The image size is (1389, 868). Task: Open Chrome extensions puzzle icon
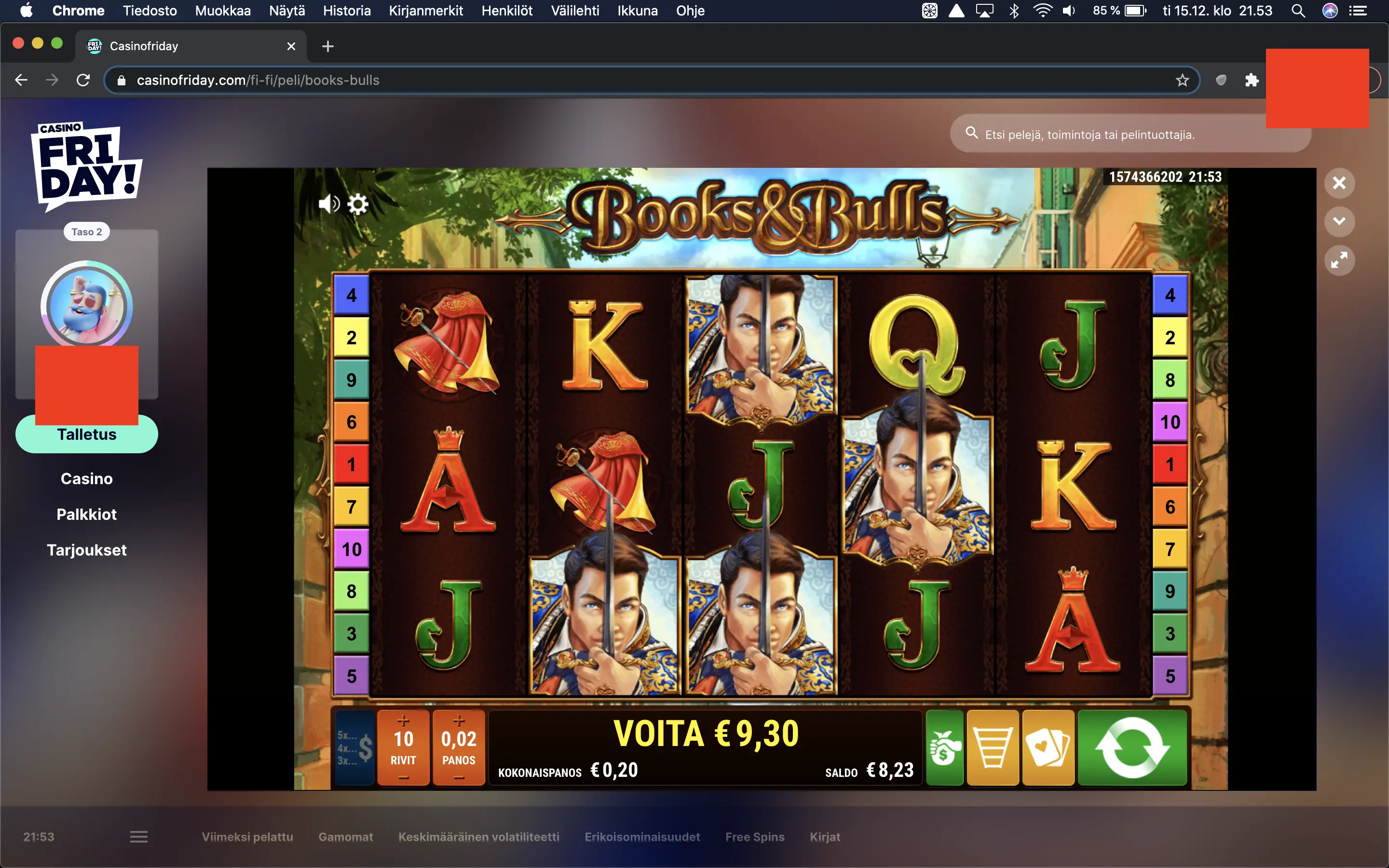click(x=1252, y=81)
